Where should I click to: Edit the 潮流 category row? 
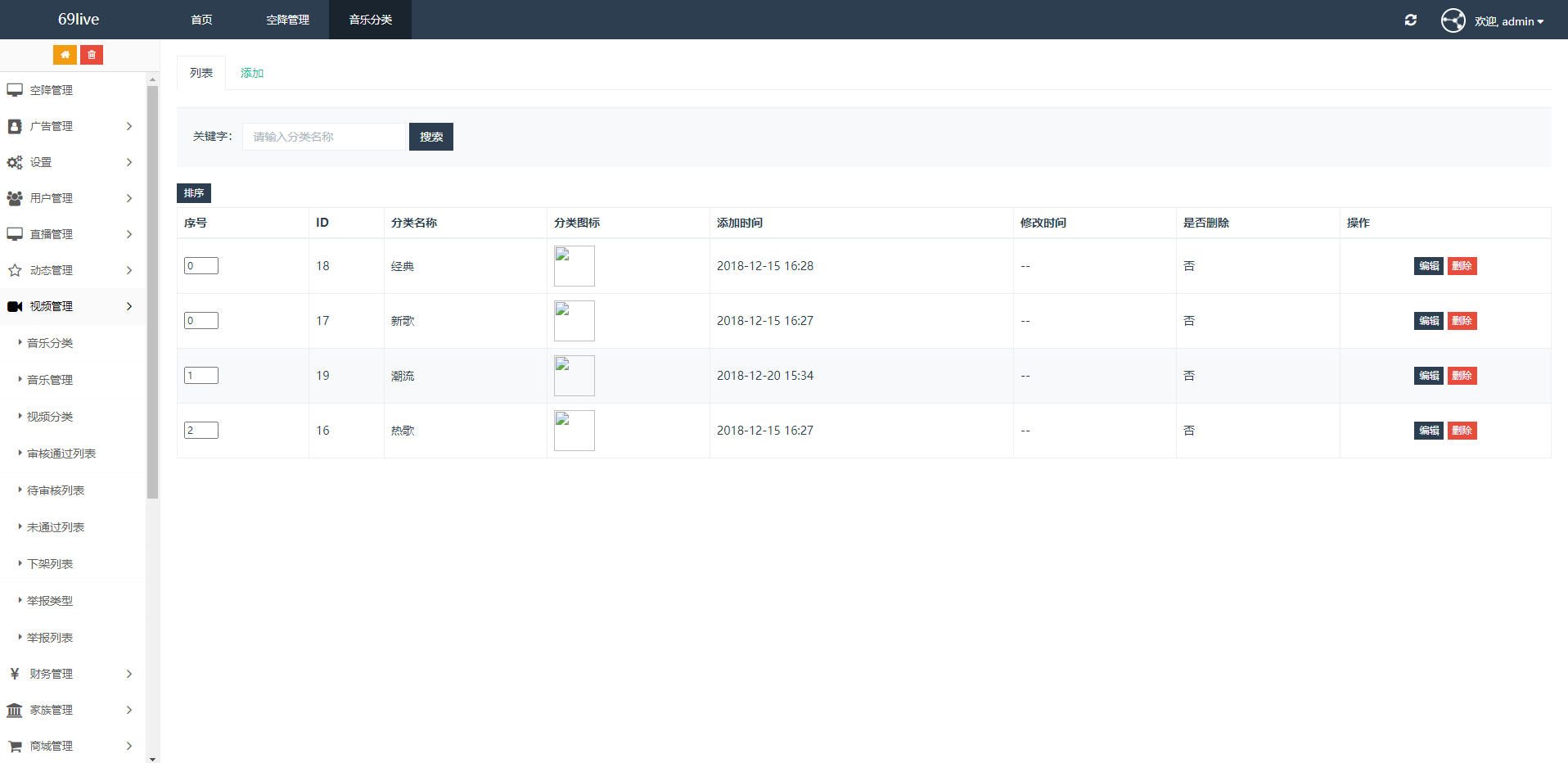coord(1428,376)
